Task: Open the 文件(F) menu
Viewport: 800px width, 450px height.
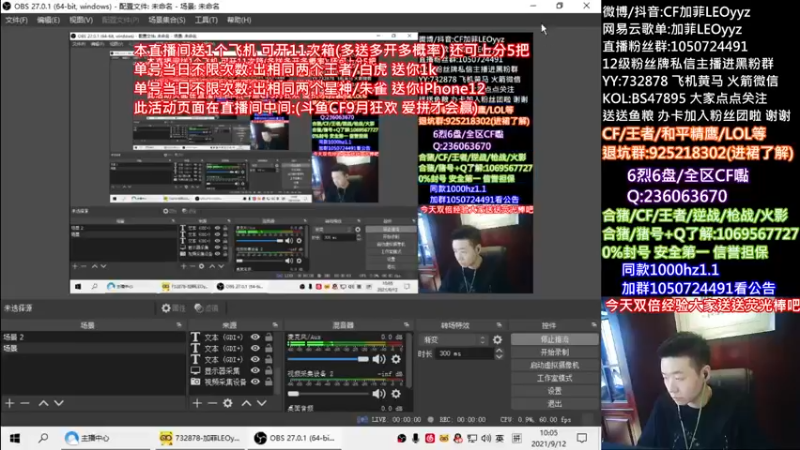Action: point(16,20)
